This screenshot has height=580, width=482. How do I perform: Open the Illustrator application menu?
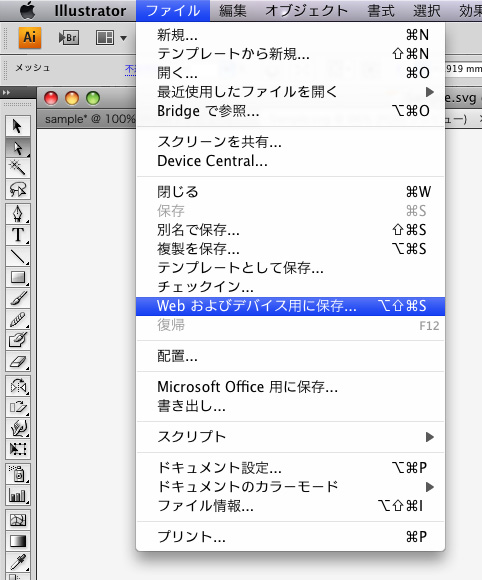90,11
